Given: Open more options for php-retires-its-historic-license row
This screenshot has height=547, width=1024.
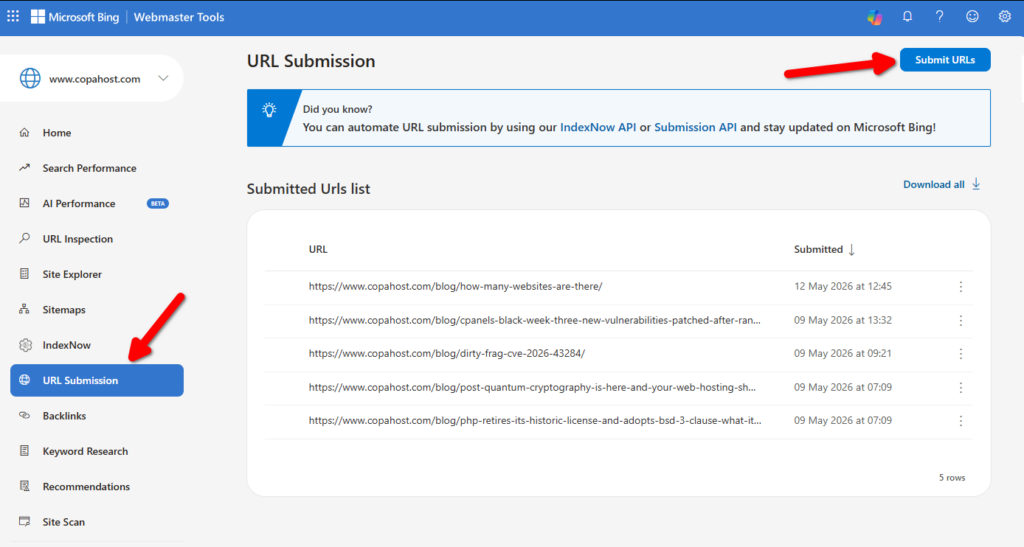Looking at the screenshot, I should click(x=961, y=421).
